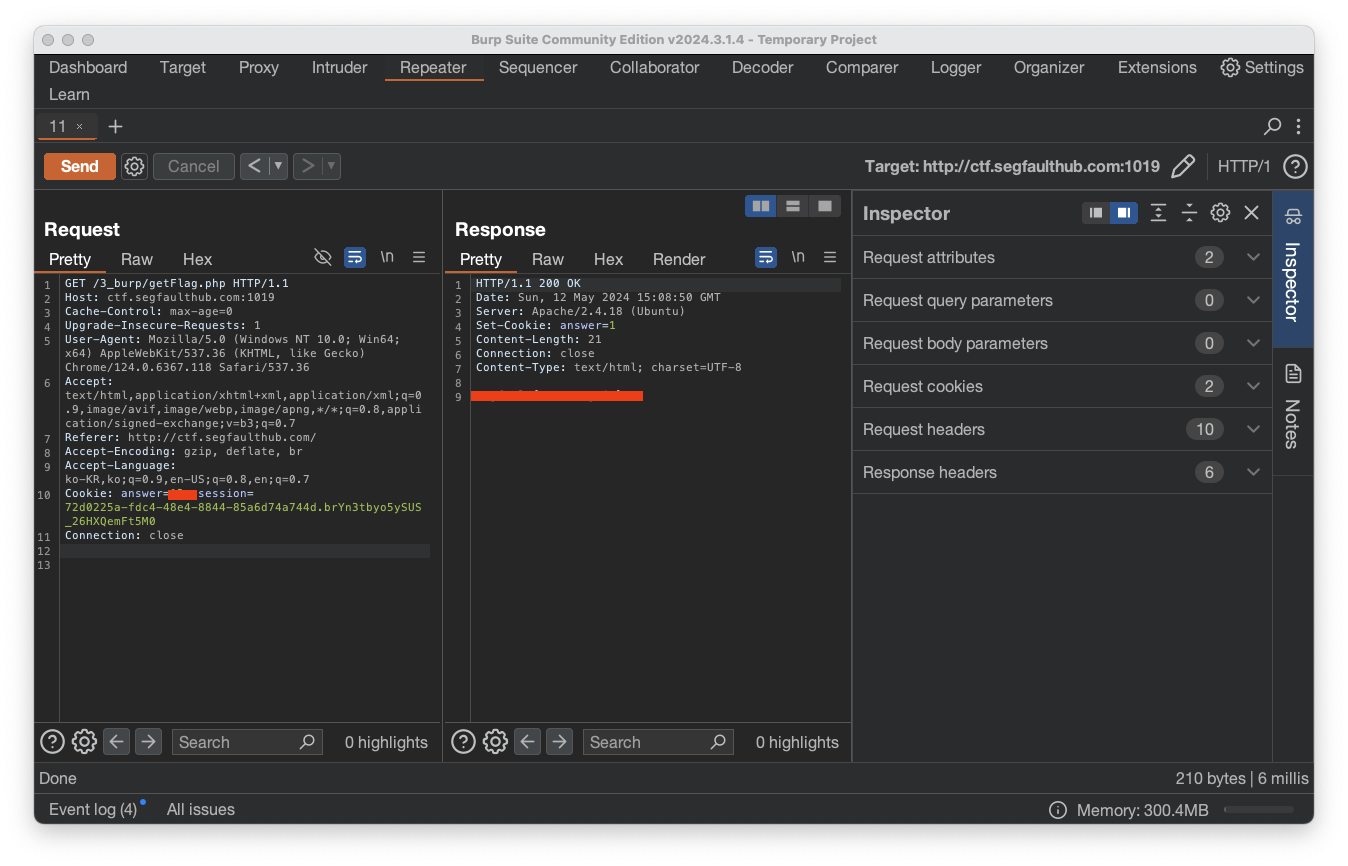Open Burp Settings
The width and height of the screenshot is (1348, 866).
(1262, 67)
